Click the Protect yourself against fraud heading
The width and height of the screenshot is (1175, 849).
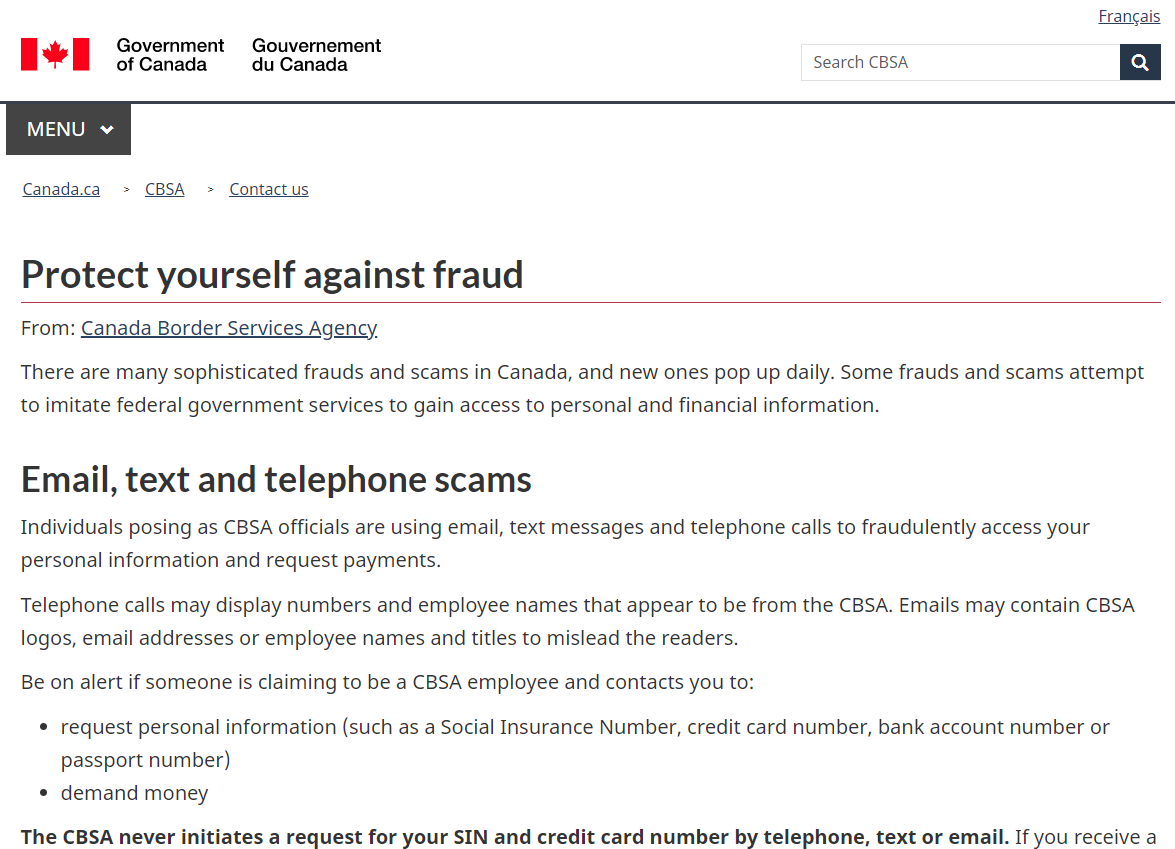(x=272, y=274)
